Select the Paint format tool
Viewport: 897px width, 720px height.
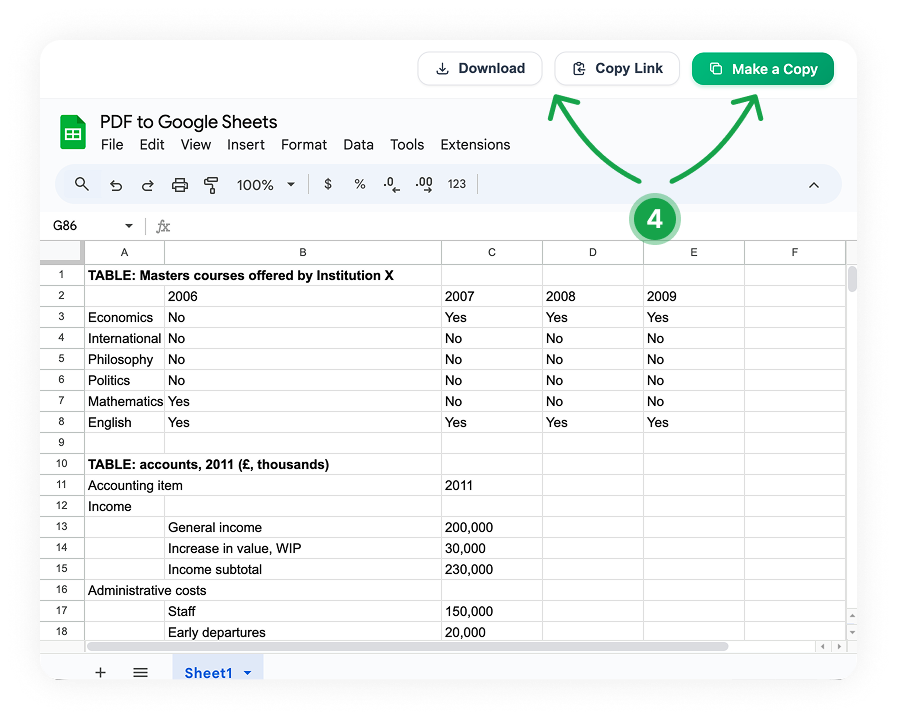pos(211,184)
